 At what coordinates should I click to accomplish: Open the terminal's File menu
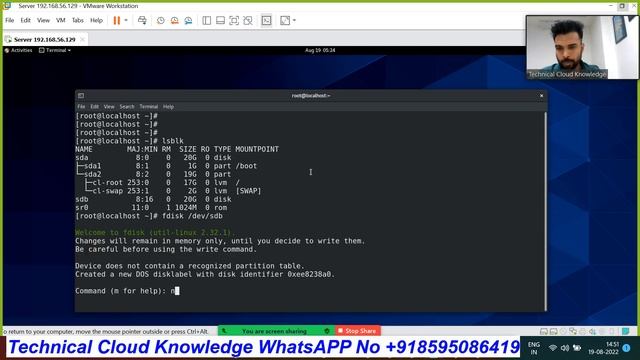[81, 107]
